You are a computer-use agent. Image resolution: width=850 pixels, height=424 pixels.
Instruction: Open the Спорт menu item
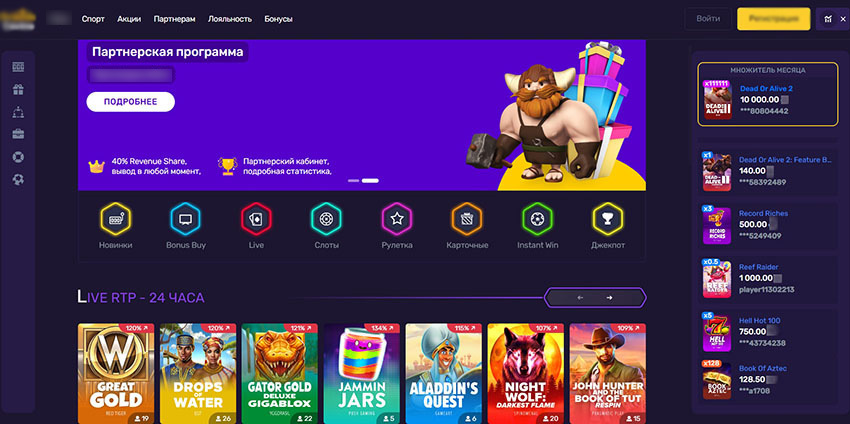[x=93, y=19]
